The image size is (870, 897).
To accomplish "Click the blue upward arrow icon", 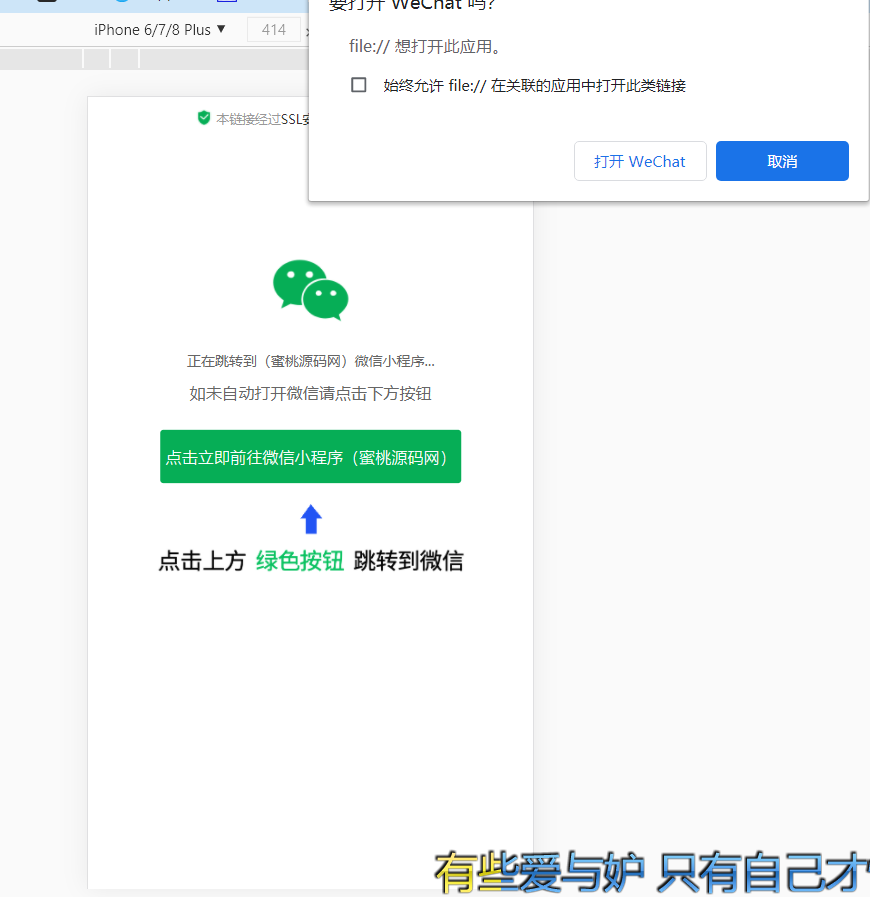I will pos(310,517).
